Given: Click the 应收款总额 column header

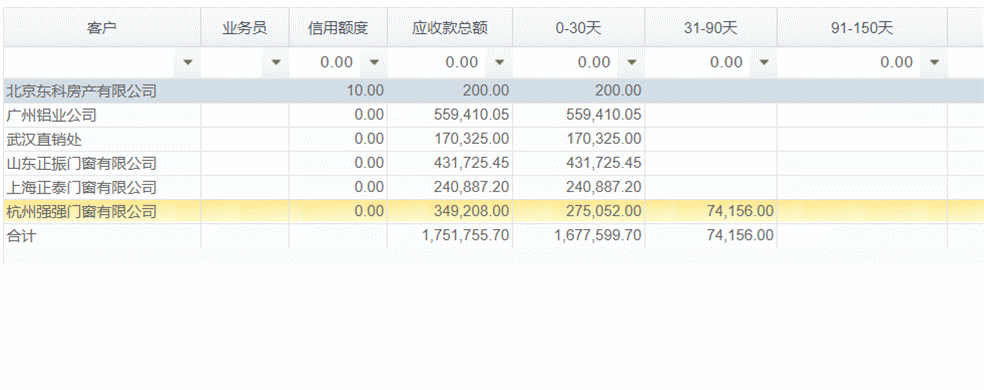Looking at the screenshot, I should pyautogui.click(x=450, y=28).
